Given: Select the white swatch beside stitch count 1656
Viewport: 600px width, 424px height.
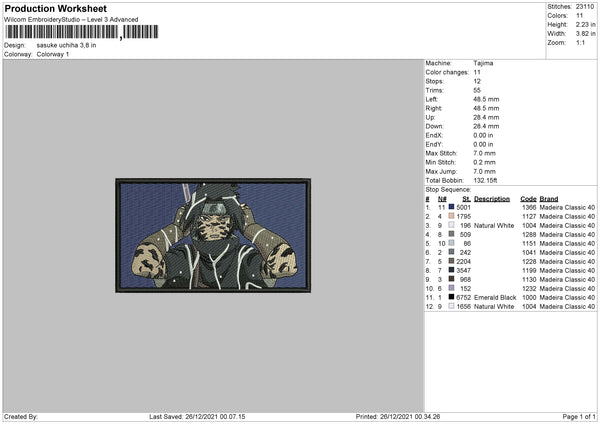Looking at the screenshot, I should tap(451, 306).
